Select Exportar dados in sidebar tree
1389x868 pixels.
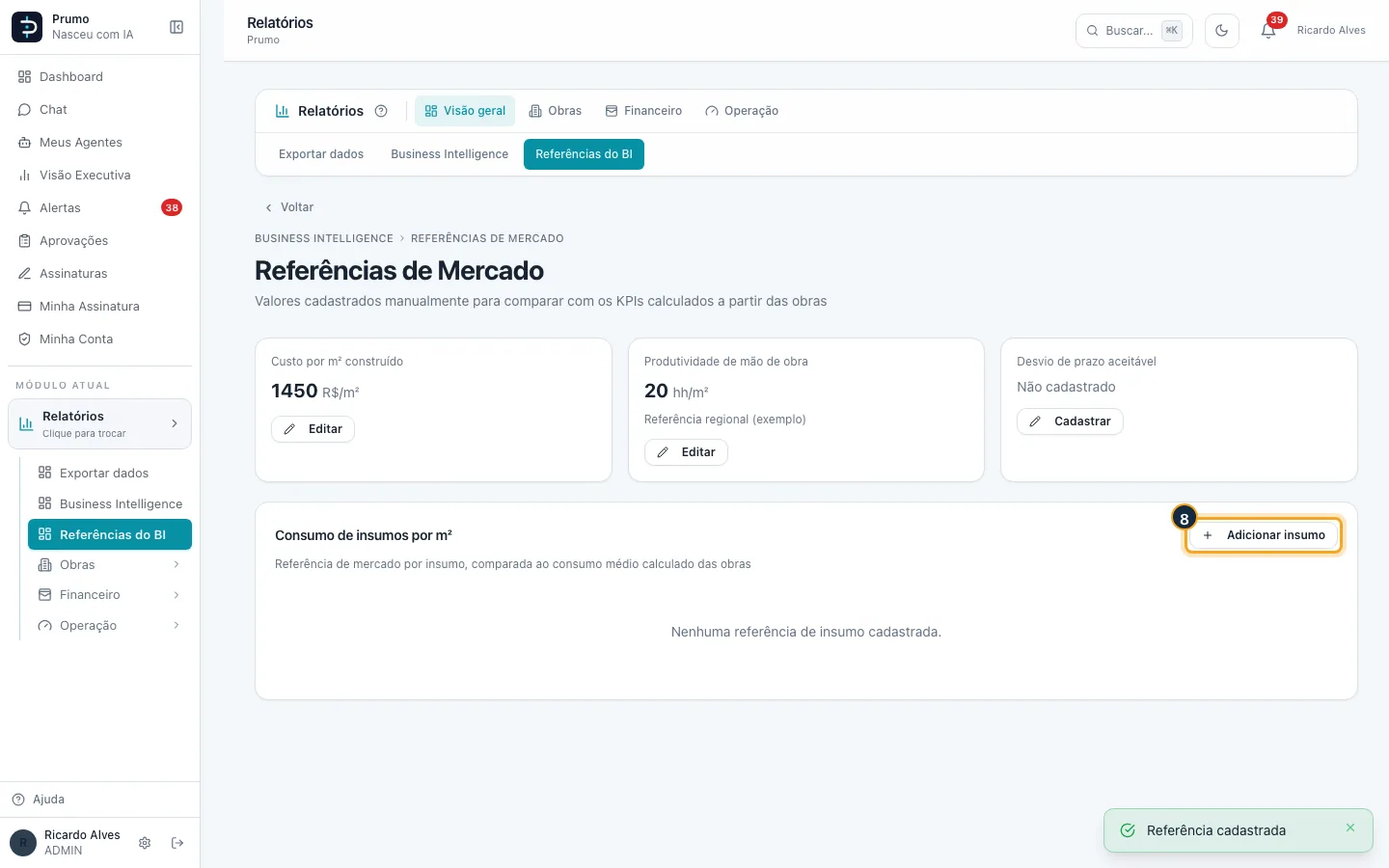click(x=110, y=474)
